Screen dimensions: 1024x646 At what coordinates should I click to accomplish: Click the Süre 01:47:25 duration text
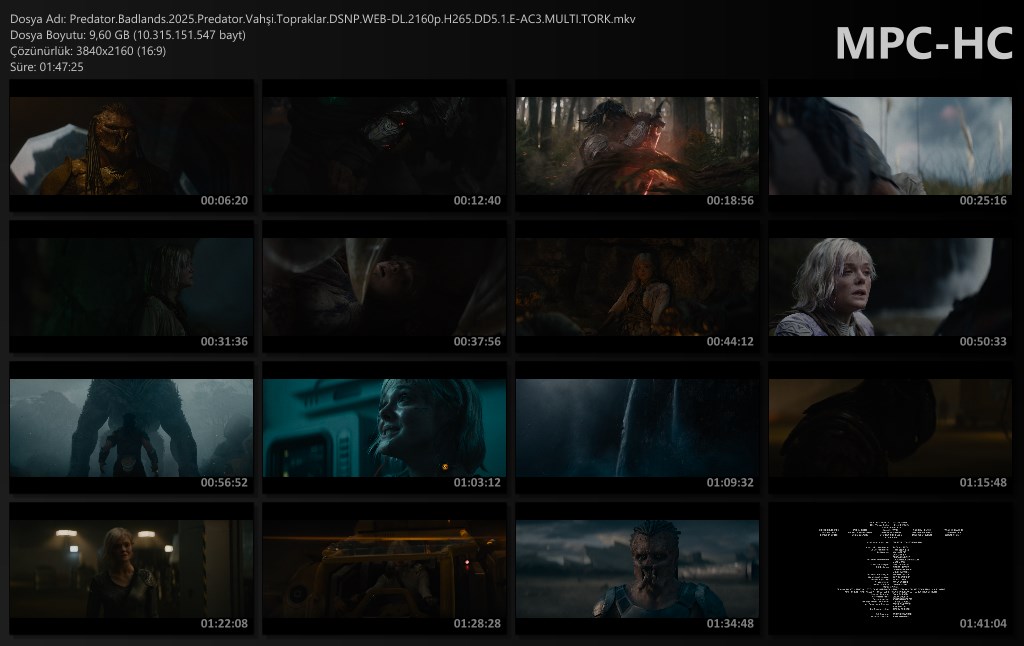coord(46,67)
